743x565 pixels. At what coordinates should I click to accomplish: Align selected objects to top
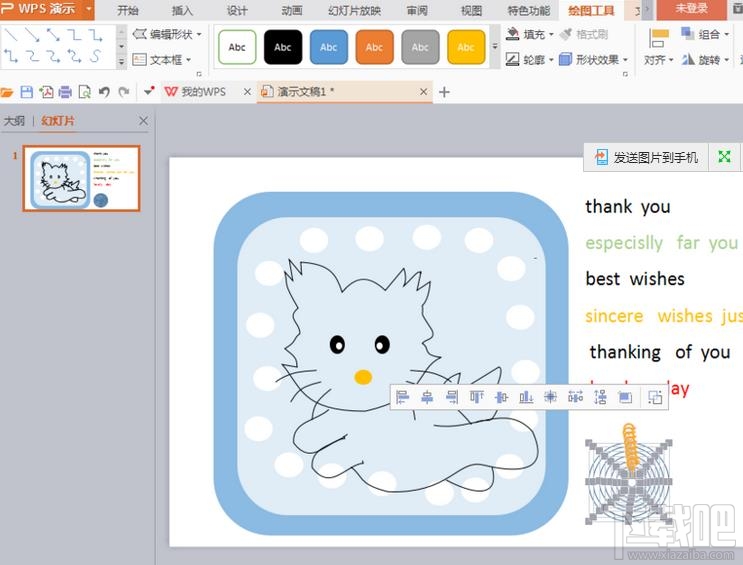click(477, 397)
